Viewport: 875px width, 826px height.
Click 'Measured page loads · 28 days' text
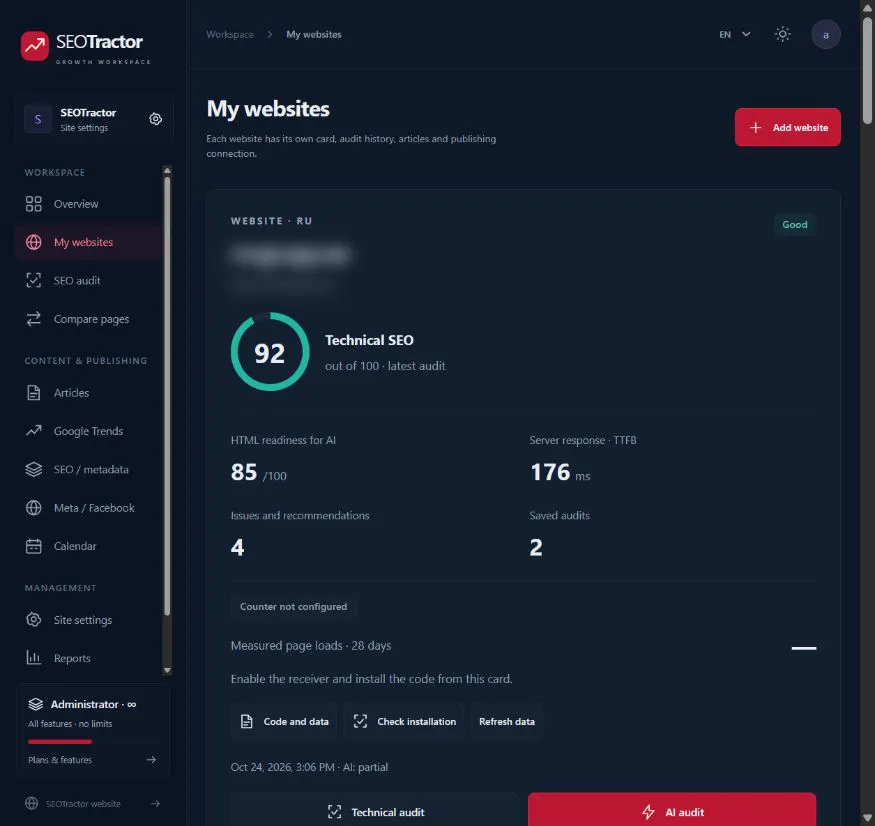point(311,646)
